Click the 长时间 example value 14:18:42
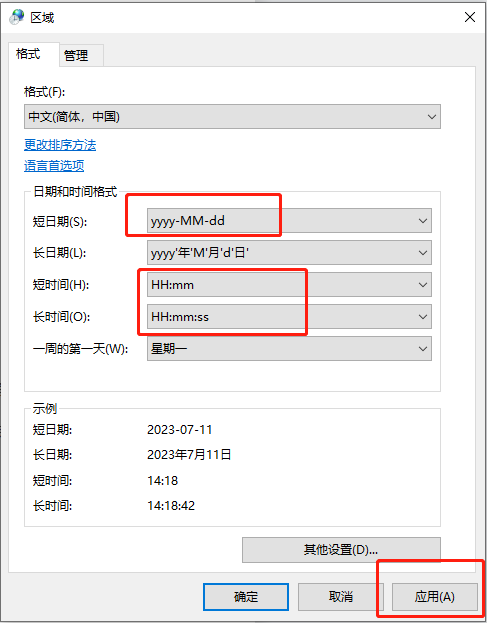This screenshot has width=487, height=623. pyautogui.click(x=171, y=506)
